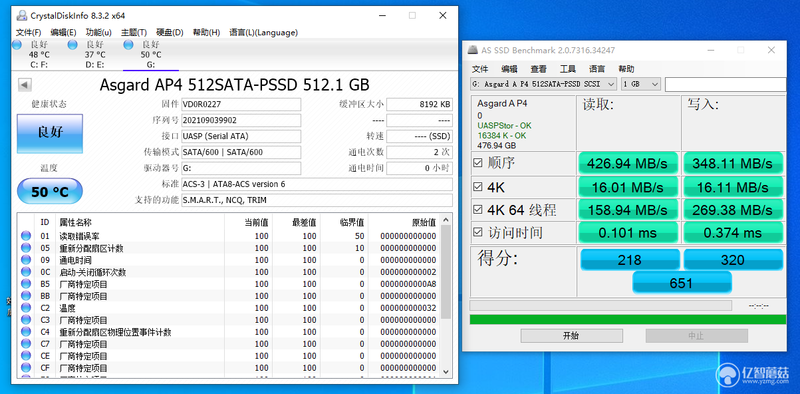
Task: Click status orb for attribute 05 row
Action: [x=26, y=248]
